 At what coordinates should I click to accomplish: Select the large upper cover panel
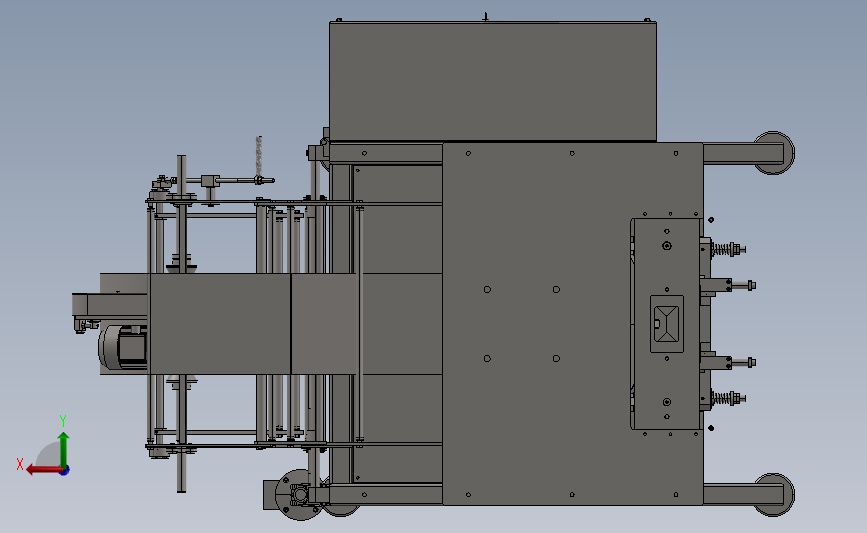493,82
